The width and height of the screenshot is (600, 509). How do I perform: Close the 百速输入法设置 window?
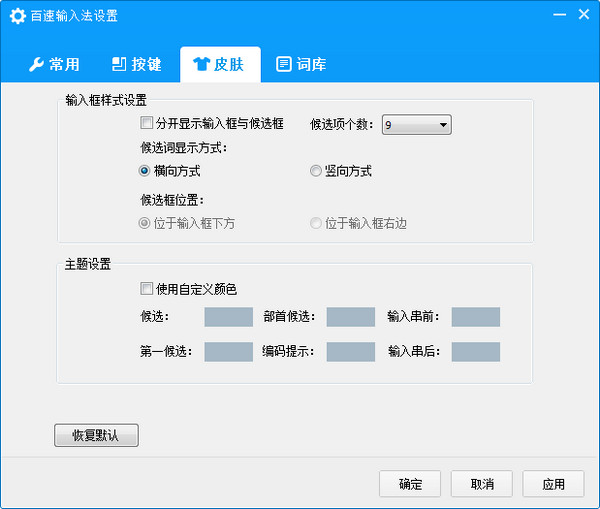click(x=583, y=16)
